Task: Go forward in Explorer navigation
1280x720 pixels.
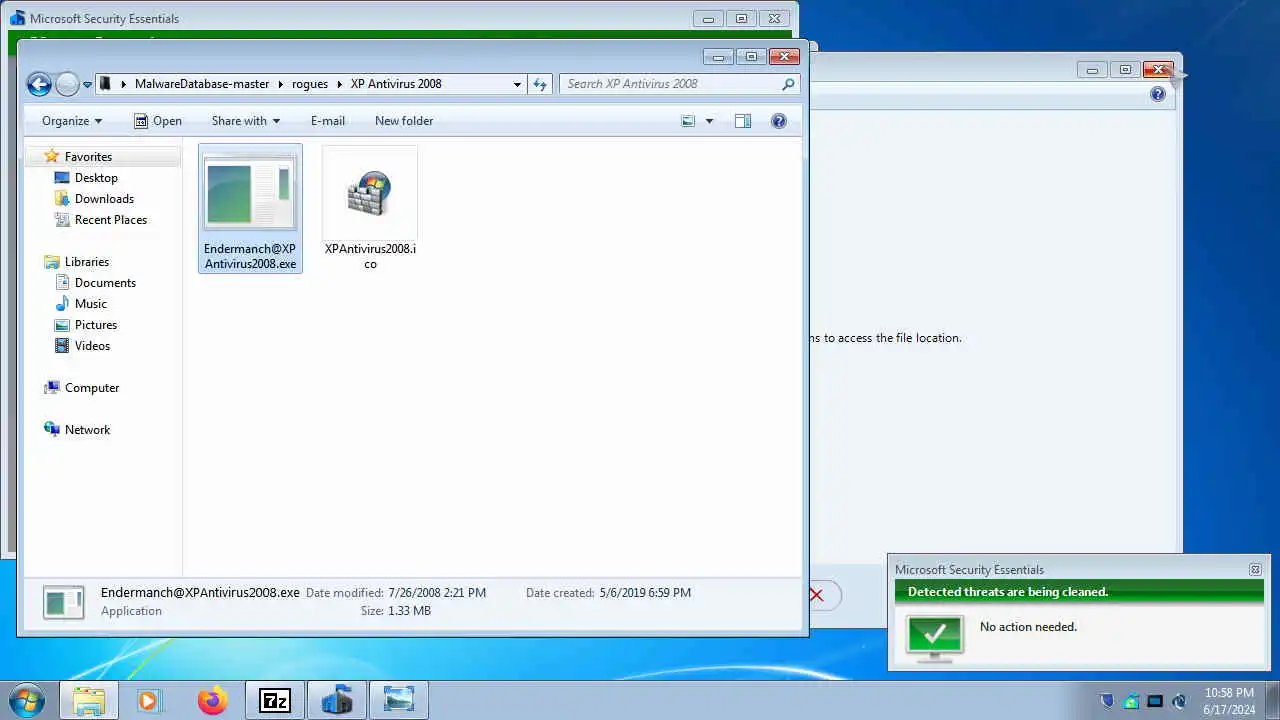Action: 67,84
